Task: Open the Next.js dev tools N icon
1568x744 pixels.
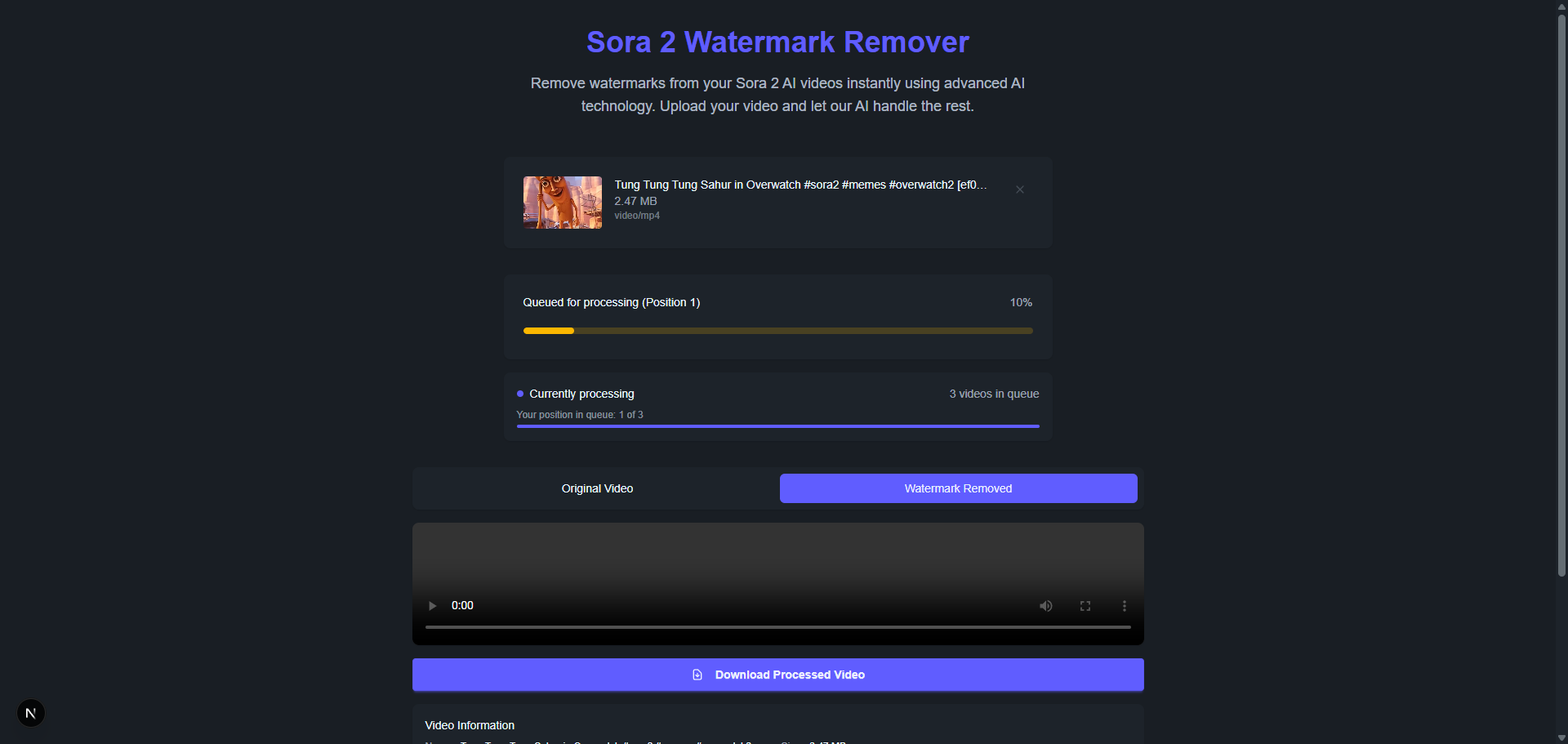Action: (31, 713)
